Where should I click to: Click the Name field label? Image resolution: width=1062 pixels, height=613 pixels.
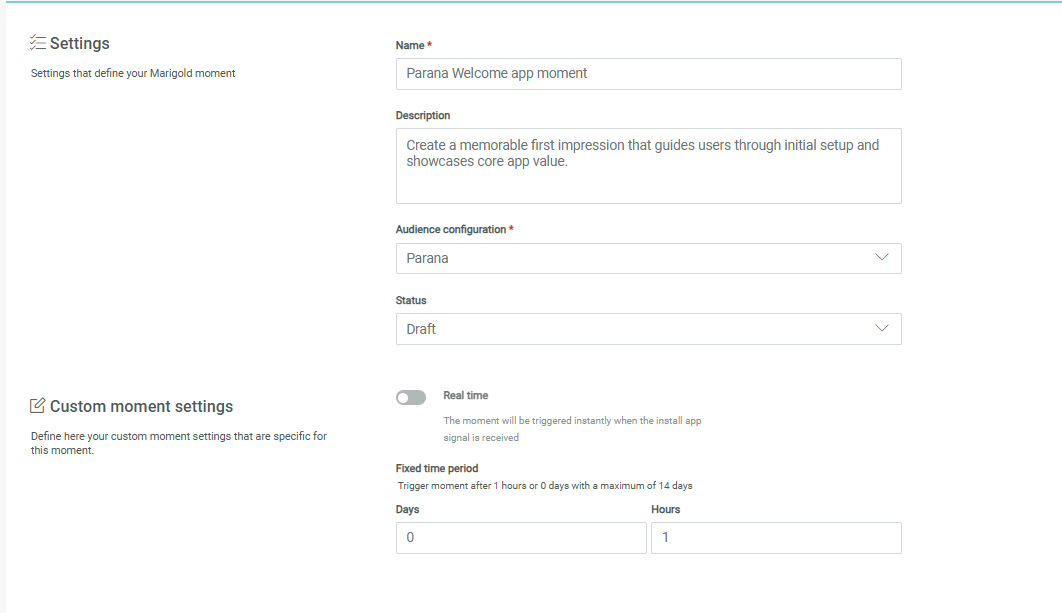(411, 46)
